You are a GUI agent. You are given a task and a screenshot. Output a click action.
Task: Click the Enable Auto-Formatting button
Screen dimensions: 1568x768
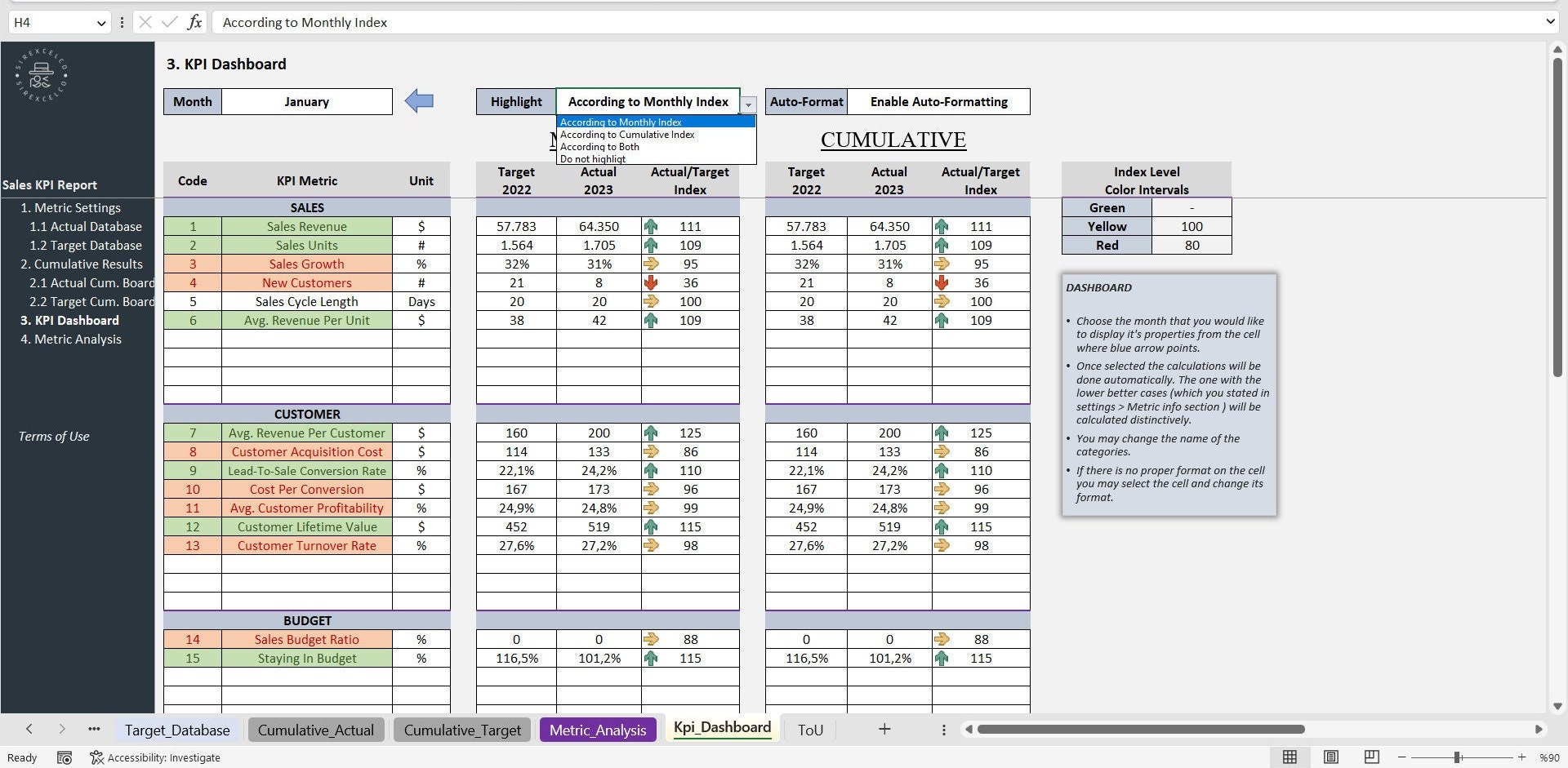(939, 101)
